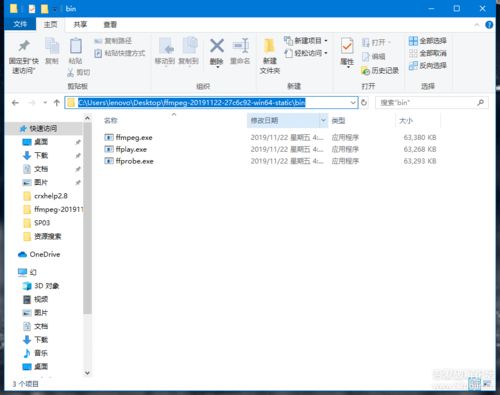This screenshot has width=500, height=395.
Task: Open 3D Objects in navigation pane
Action: (41, 286)
